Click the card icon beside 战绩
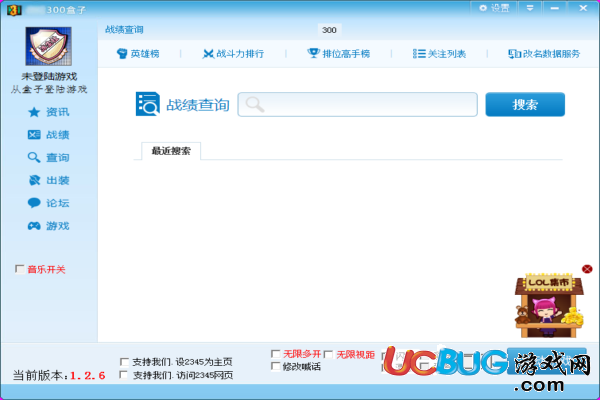Viewport: 600px width, 400px height. click(34, 135)
